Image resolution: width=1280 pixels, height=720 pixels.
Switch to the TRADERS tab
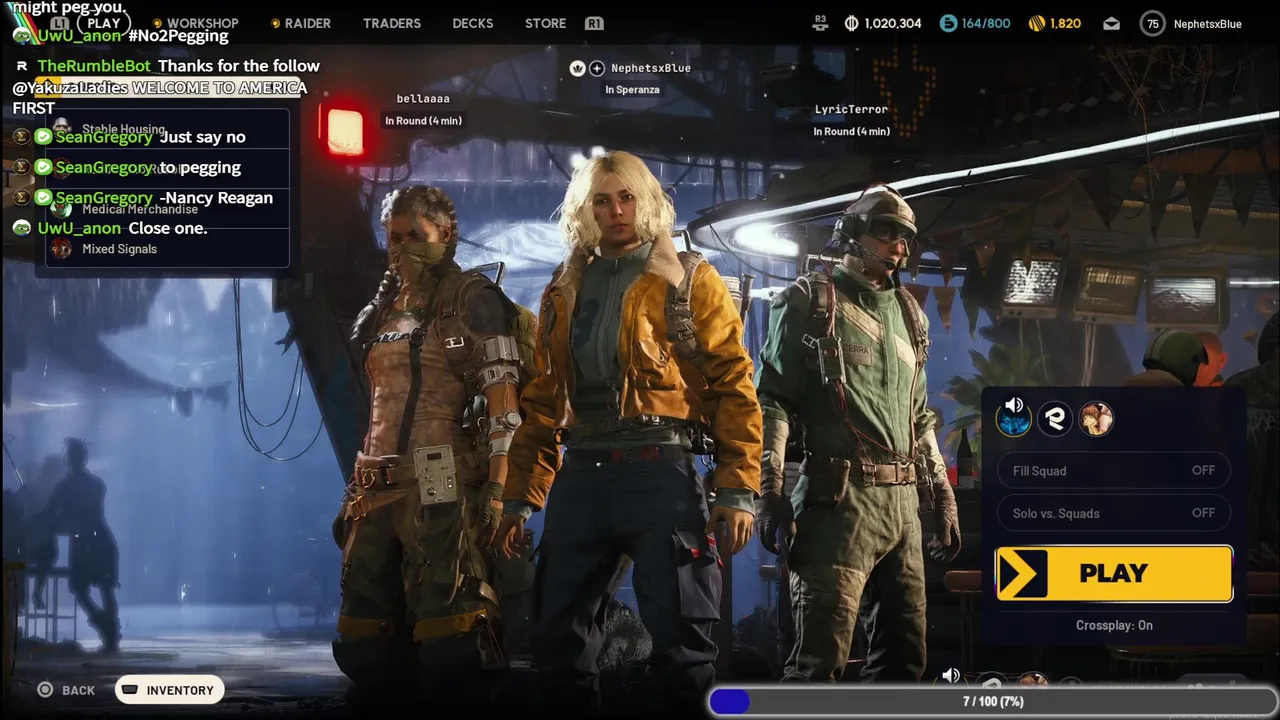coord(392,23)
